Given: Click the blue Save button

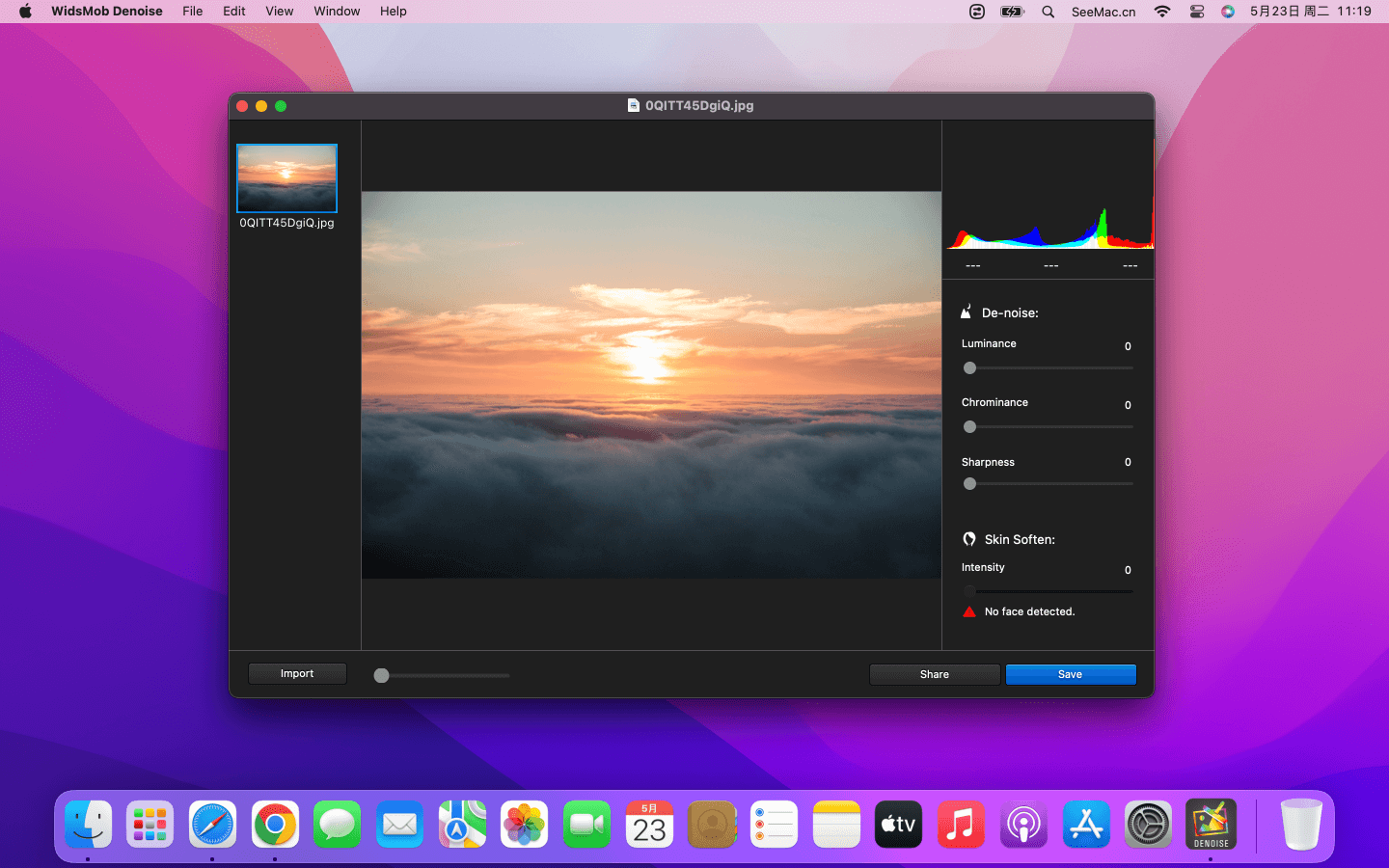Looking at the screenshot, I should [x=1071, y=674].
